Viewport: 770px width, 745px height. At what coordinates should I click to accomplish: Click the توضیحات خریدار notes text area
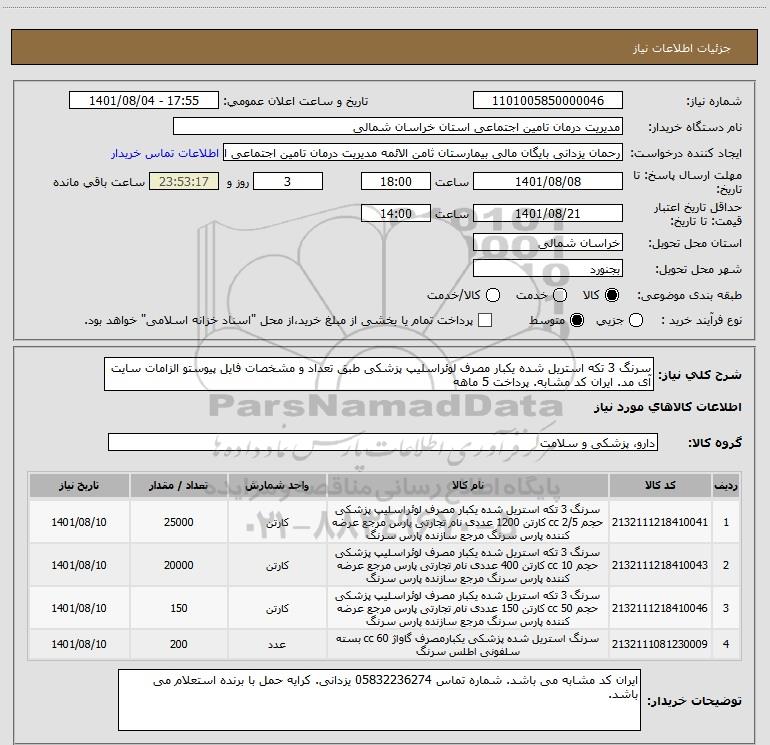[x=379, y=700]
